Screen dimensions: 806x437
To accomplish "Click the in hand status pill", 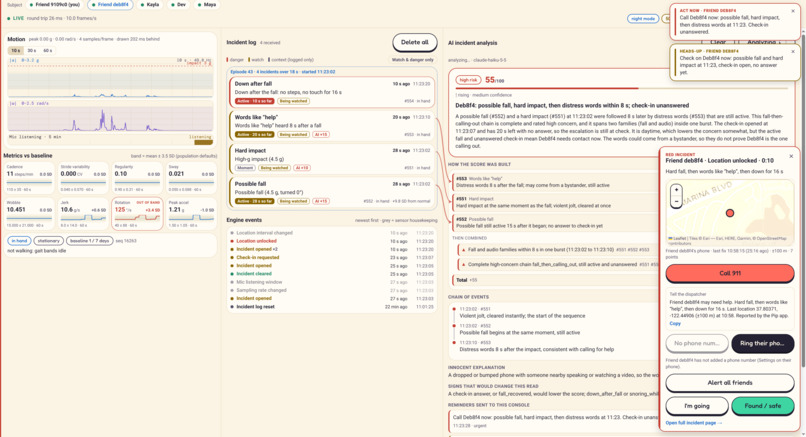I will pos(19,241).
